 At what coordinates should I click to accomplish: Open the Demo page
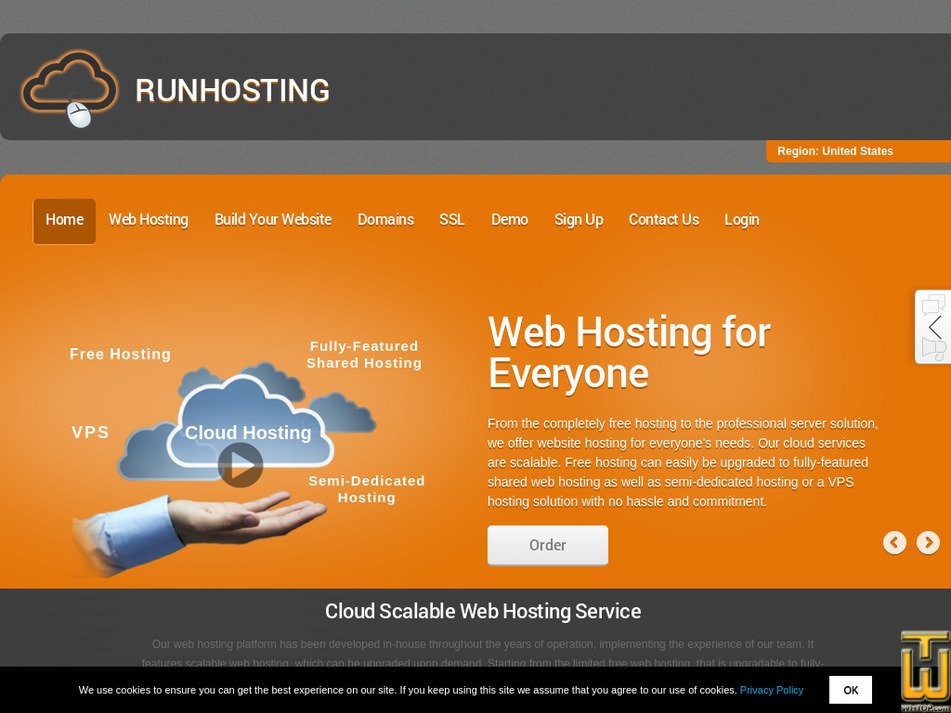509,220
